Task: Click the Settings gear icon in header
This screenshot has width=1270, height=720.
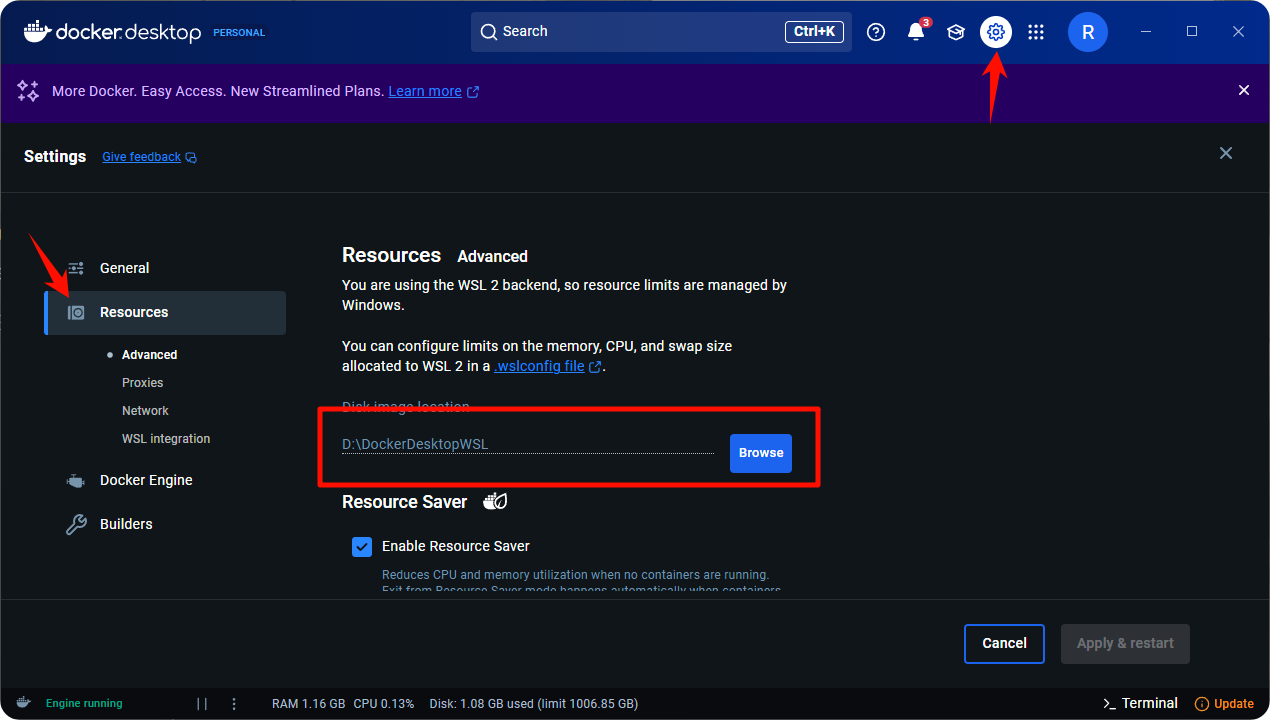Action: pyautogui.click(x=995, y=32)
